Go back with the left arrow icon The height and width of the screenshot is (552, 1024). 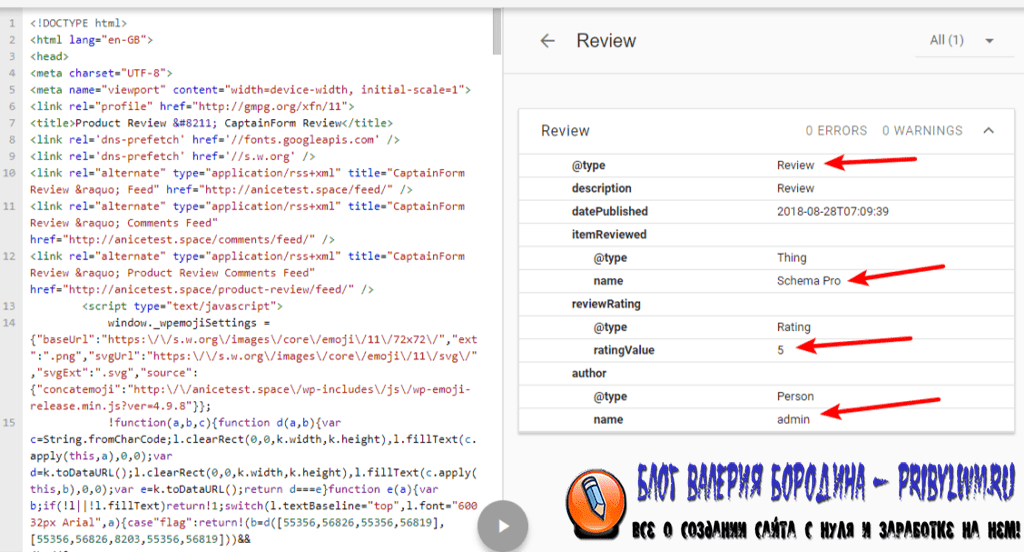pos(547,41)
